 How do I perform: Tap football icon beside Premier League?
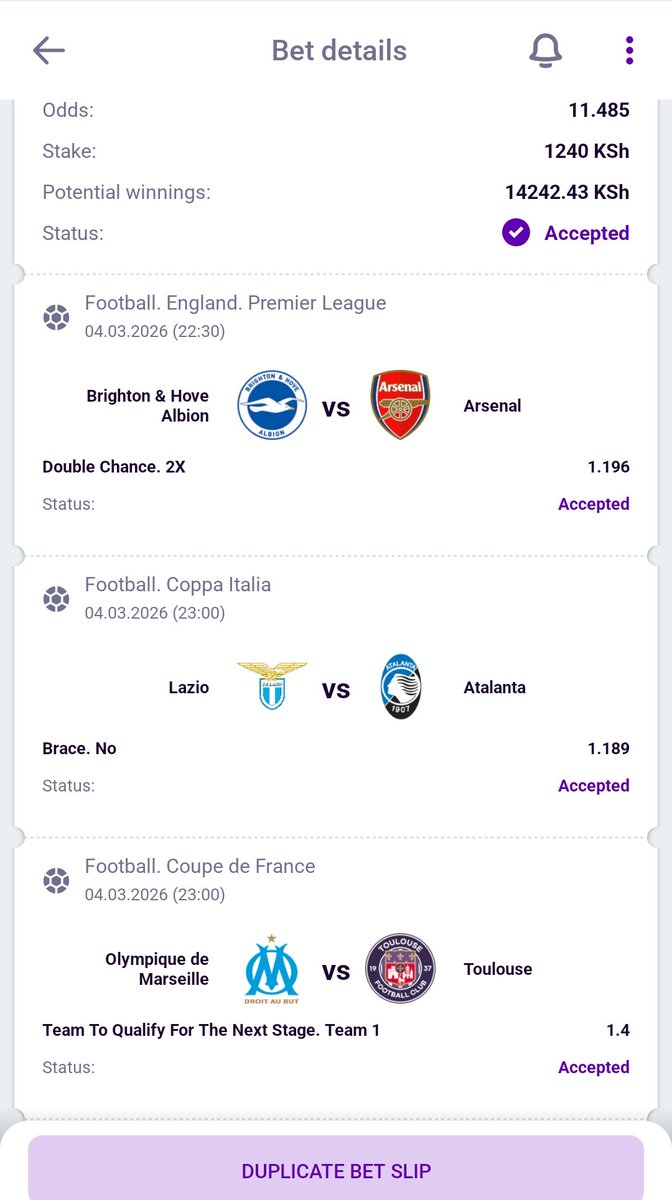click(x=56, y=317)
